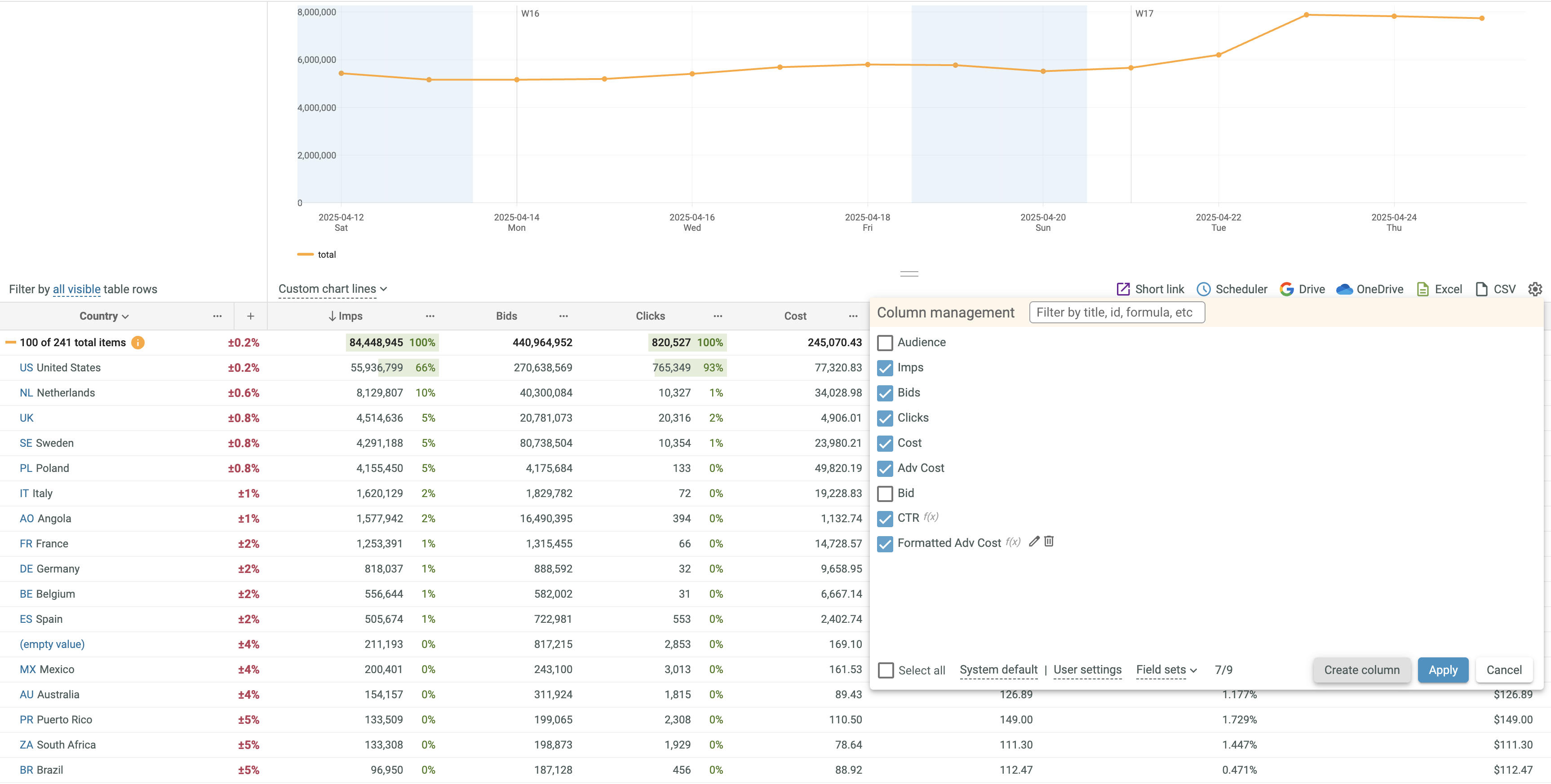The height and width of the screenshot is (784, 1551).
Task: Open Clicks column options menu dots
Action: 718,317
